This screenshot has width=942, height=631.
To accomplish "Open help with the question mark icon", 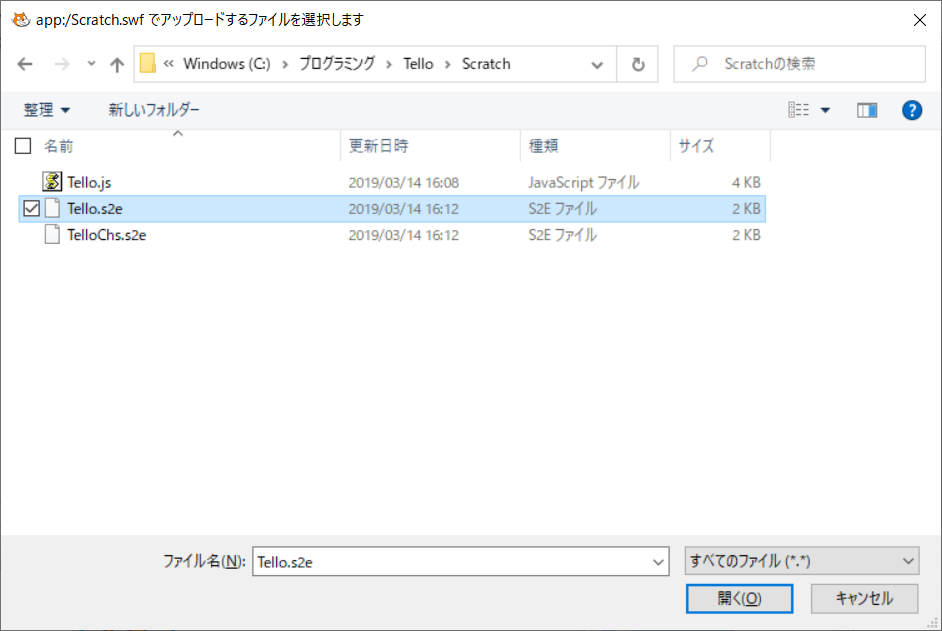I will click(911, 110).
